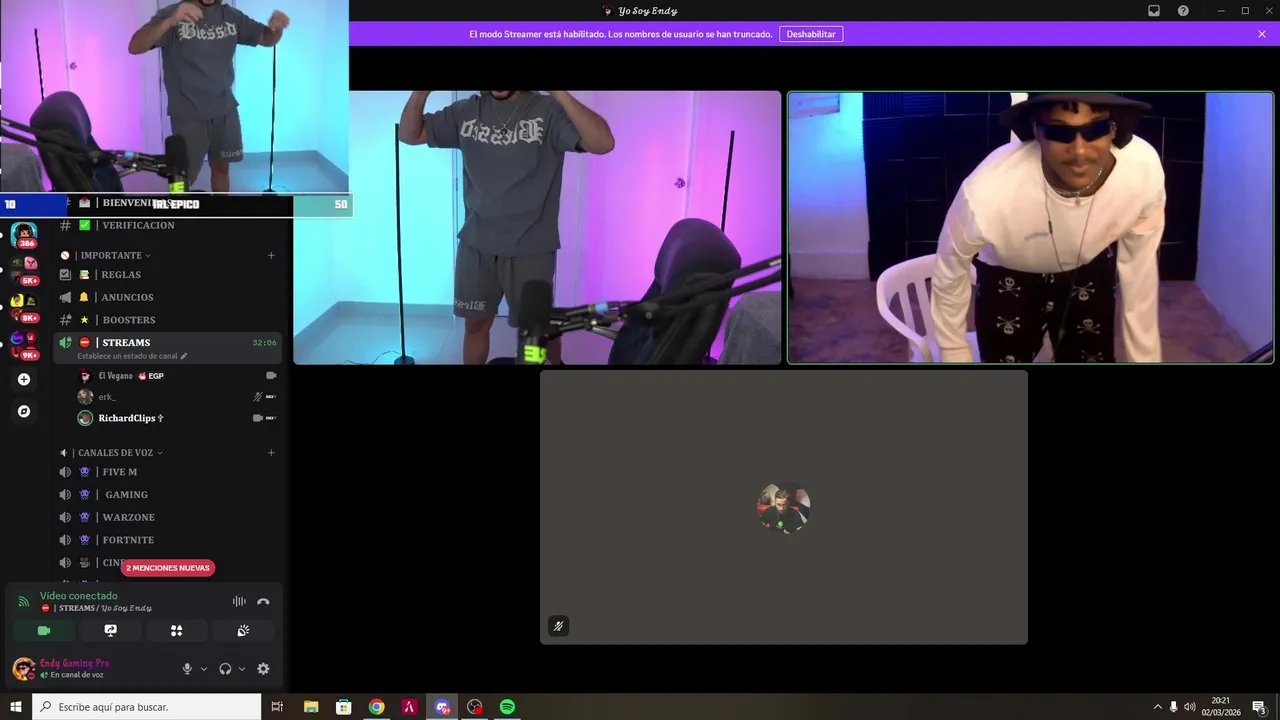Show hidden tray icons arrow
The width and height of the screenshot is (1280, 720).
[1158, 707]
